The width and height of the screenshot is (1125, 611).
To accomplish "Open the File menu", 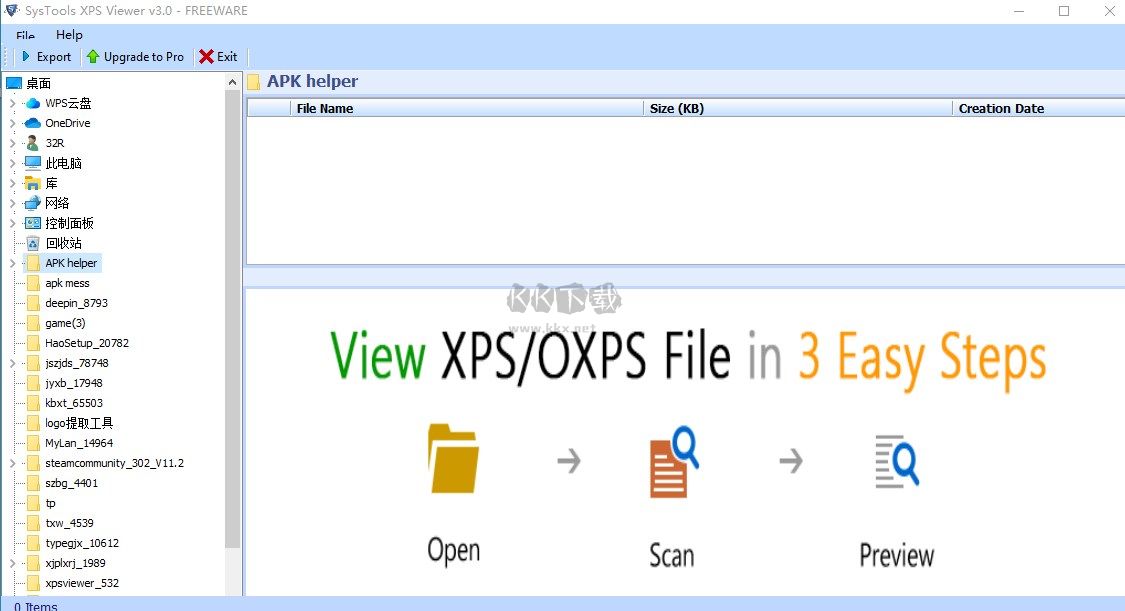I will [x=23, y=34].
